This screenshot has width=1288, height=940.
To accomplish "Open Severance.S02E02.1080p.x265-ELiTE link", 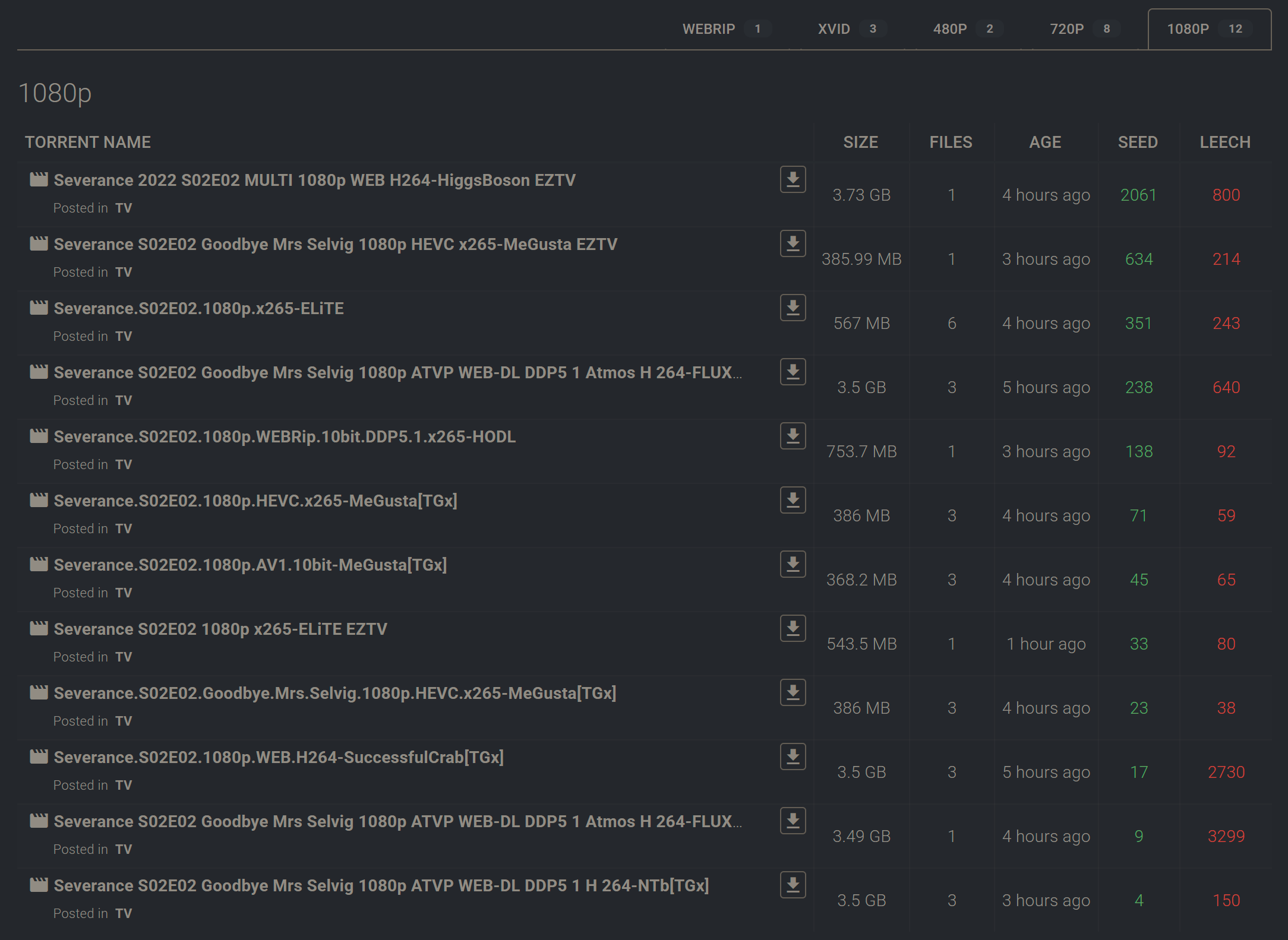I will 199,308.
